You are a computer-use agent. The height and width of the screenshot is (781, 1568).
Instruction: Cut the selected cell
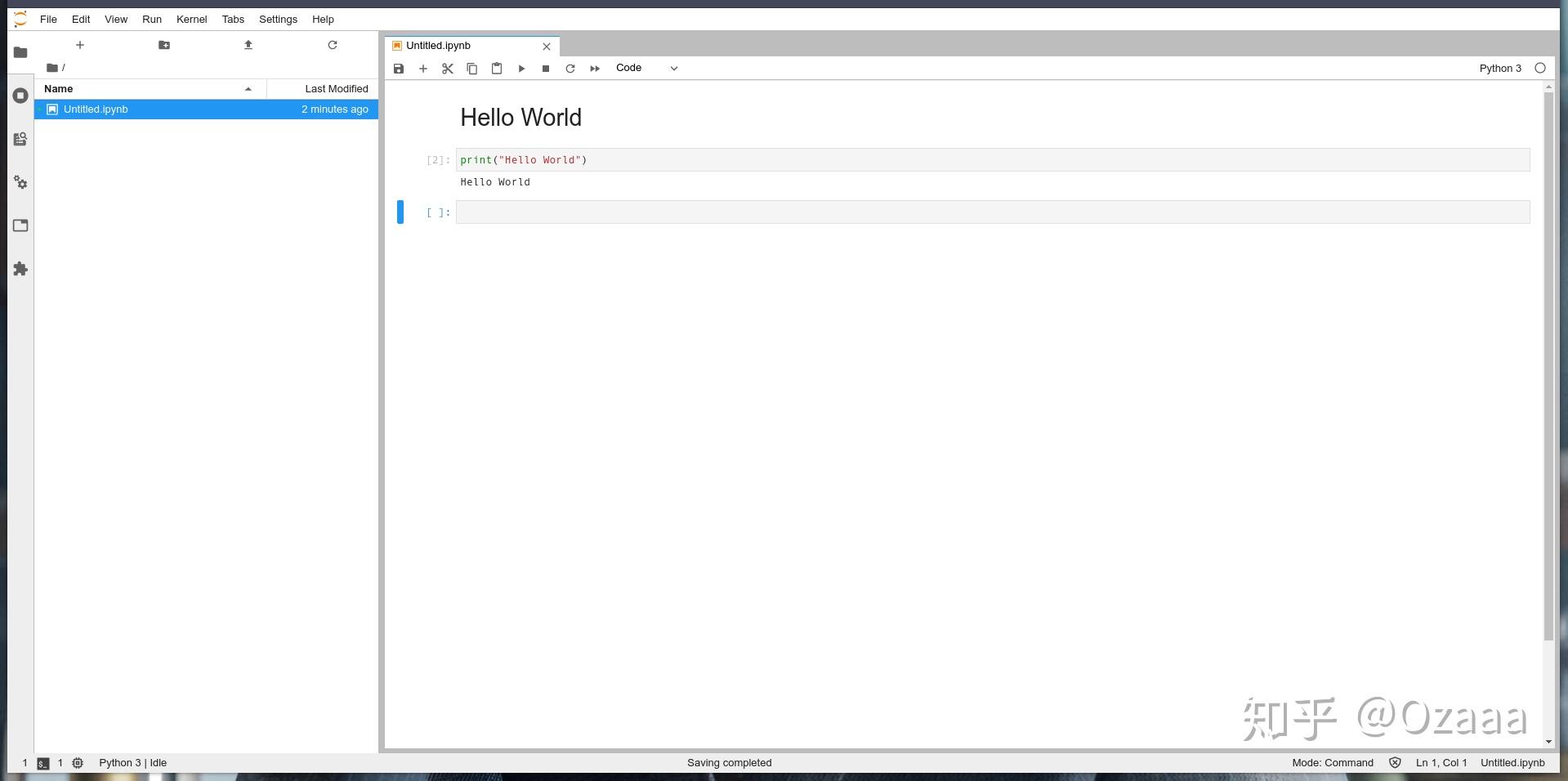coord(448,69)
